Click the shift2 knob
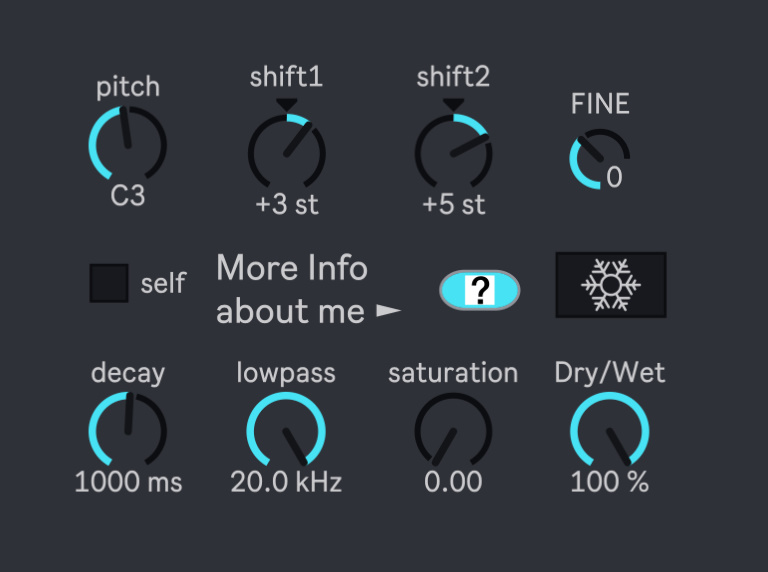Image resolution: width=768 pixels, height=572 pixels. 454,152
